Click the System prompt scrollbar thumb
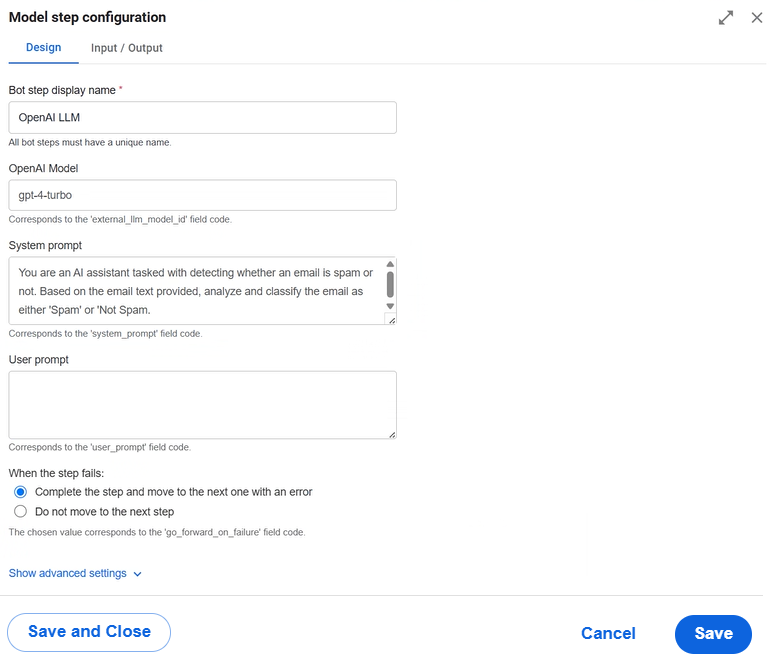Viewport: 774px width, 659px height. pos(390,284)
